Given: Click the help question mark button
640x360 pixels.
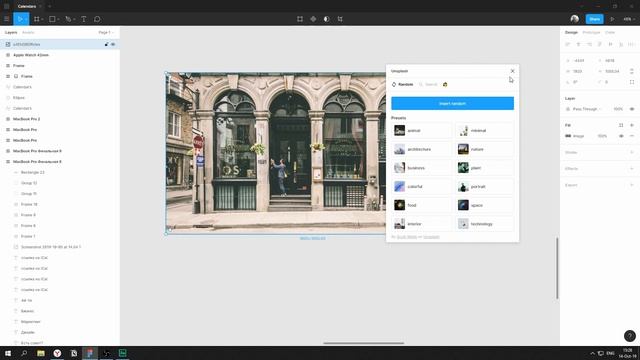Looking at the screenshot, I should [x=630, y=336].
